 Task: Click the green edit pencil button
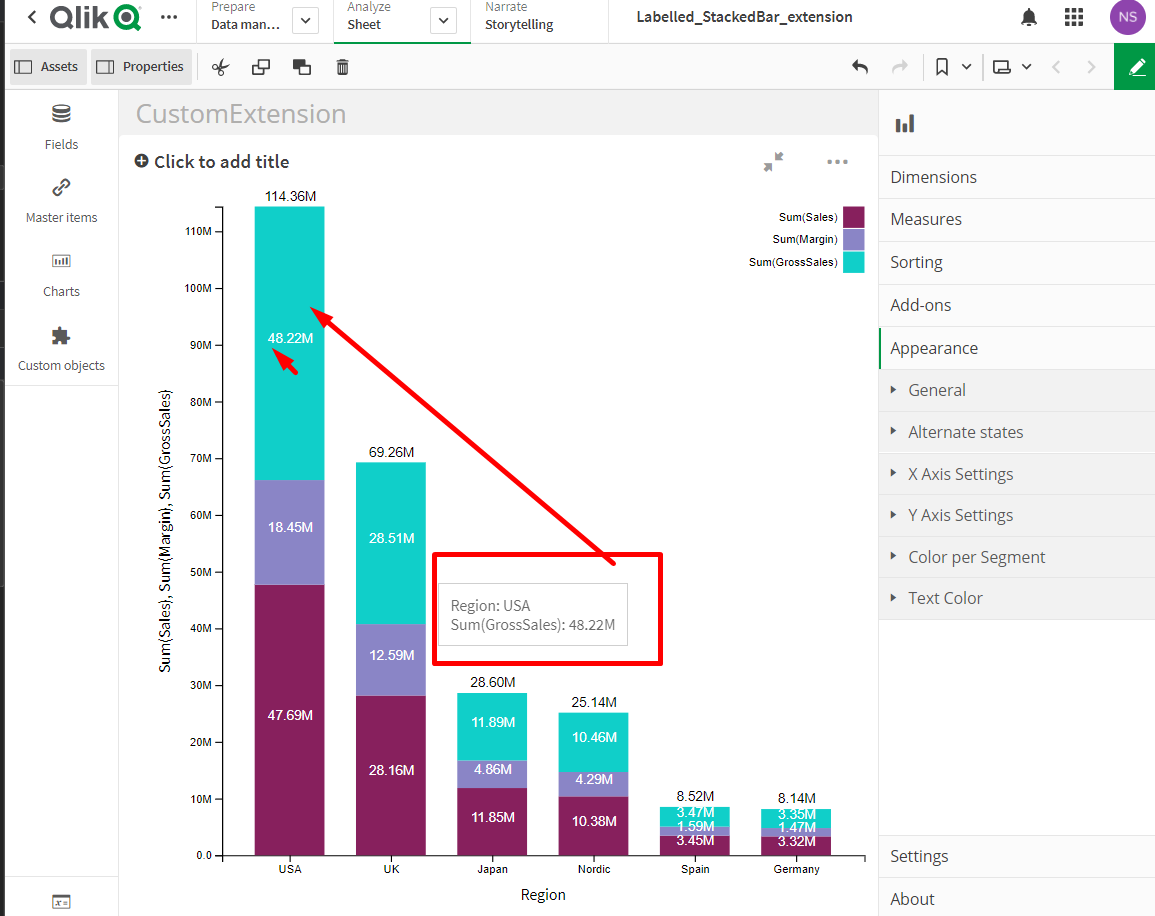point(1135,67)
